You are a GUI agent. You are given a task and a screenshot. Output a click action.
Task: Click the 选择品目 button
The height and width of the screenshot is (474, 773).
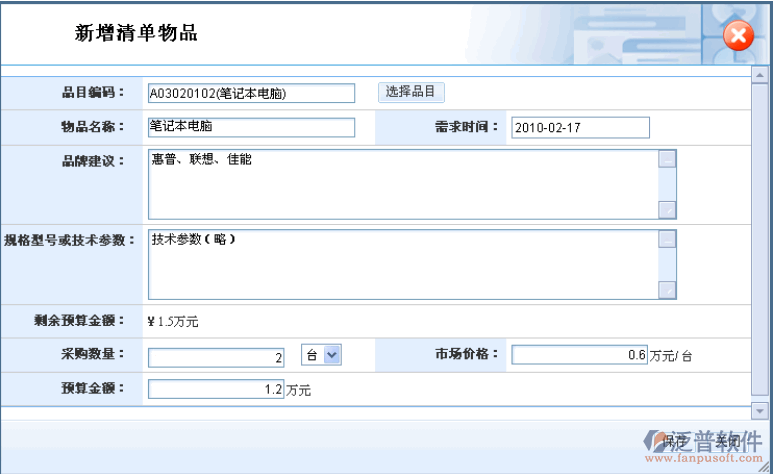click(x=411, y=92)
